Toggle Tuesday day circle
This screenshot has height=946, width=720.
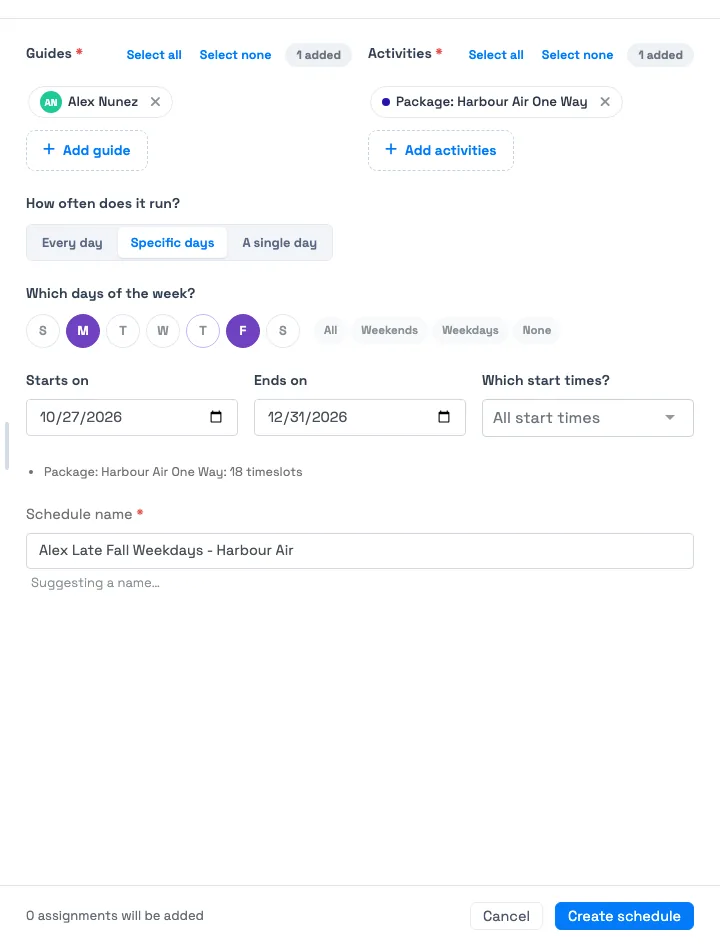[123, 331]
